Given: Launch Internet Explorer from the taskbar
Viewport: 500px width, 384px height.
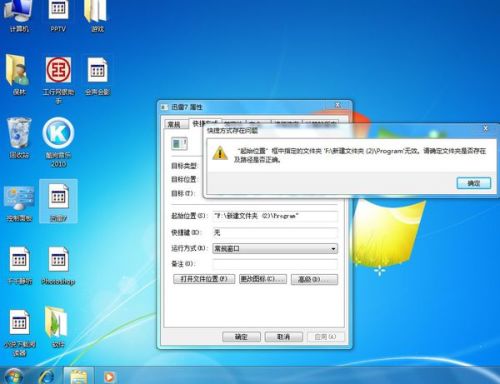Looking at the screenshot, I should tap(47, 377).
